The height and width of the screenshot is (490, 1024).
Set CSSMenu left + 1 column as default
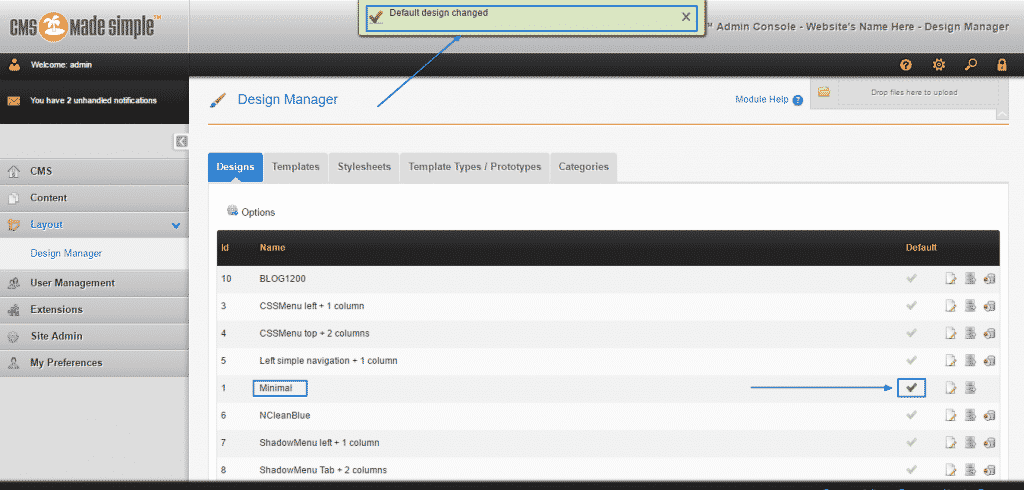(x=912, y=306)
